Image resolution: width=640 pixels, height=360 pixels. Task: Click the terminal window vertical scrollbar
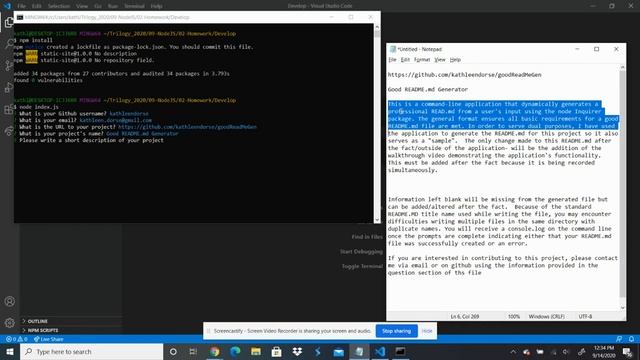377,123
